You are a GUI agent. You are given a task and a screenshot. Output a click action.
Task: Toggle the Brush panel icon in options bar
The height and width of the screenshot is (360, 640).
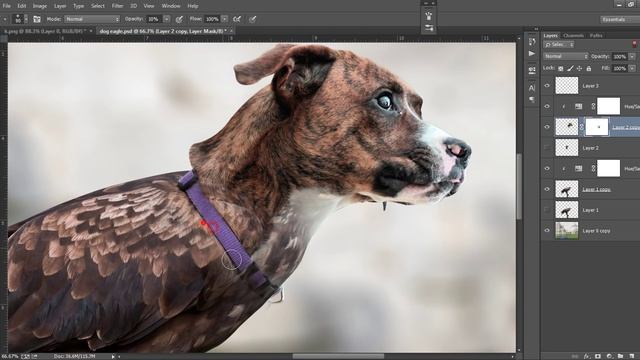[37, 19]
